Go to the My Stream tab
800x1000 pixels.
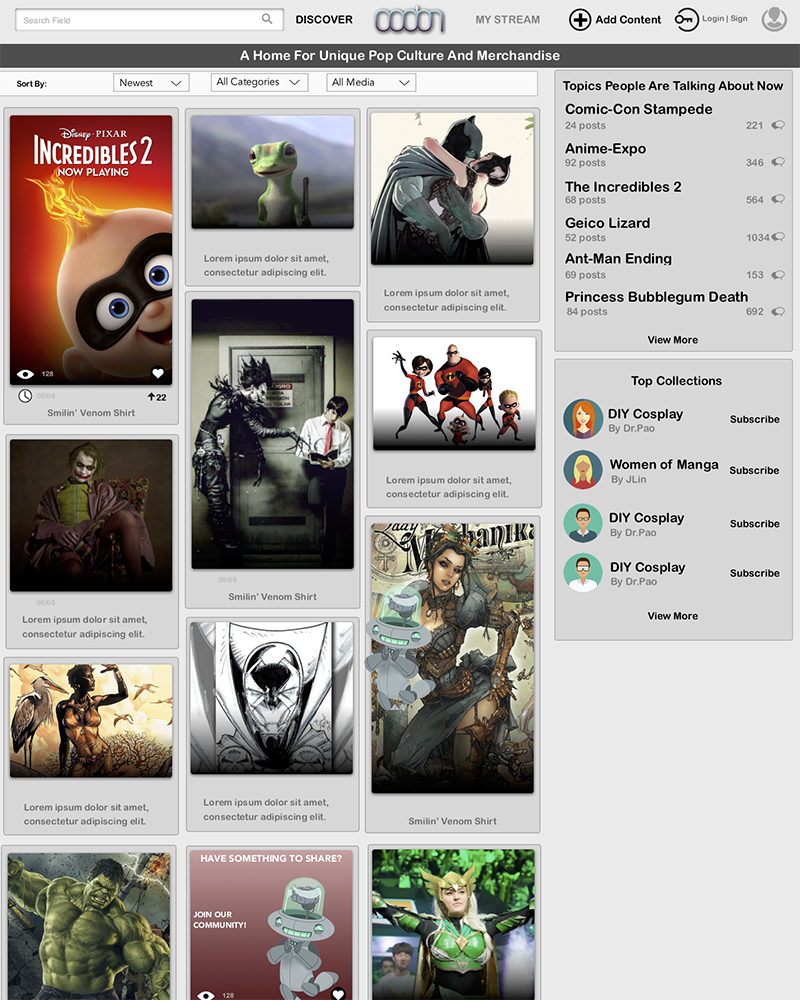point(507,19)
